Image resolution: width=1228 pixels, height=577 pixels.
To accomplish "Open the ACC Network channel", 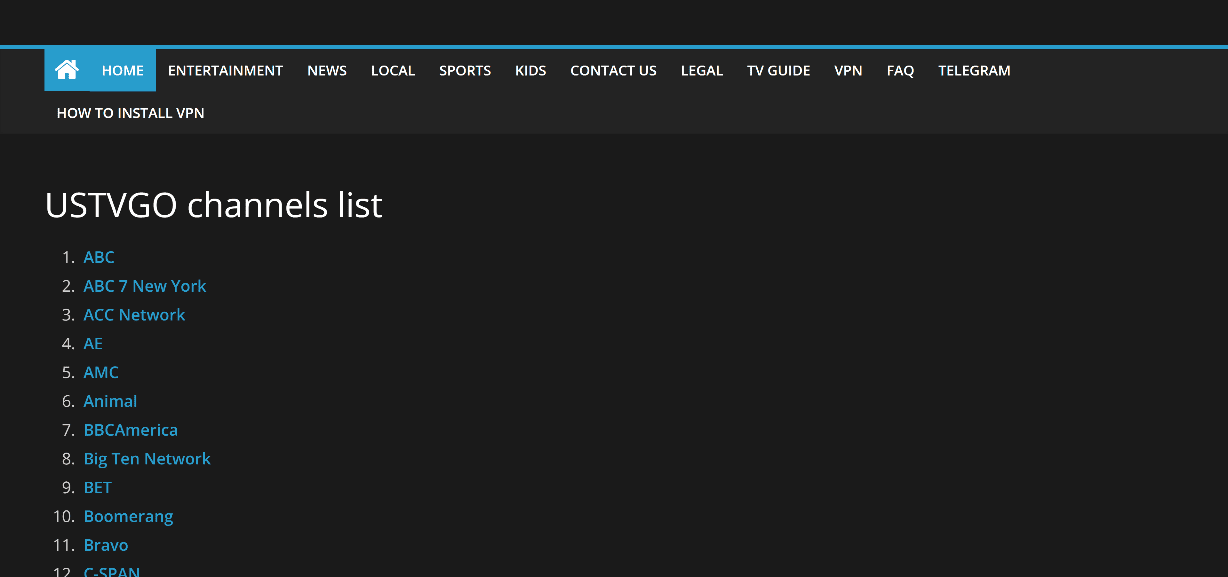I will click(134, 315).
